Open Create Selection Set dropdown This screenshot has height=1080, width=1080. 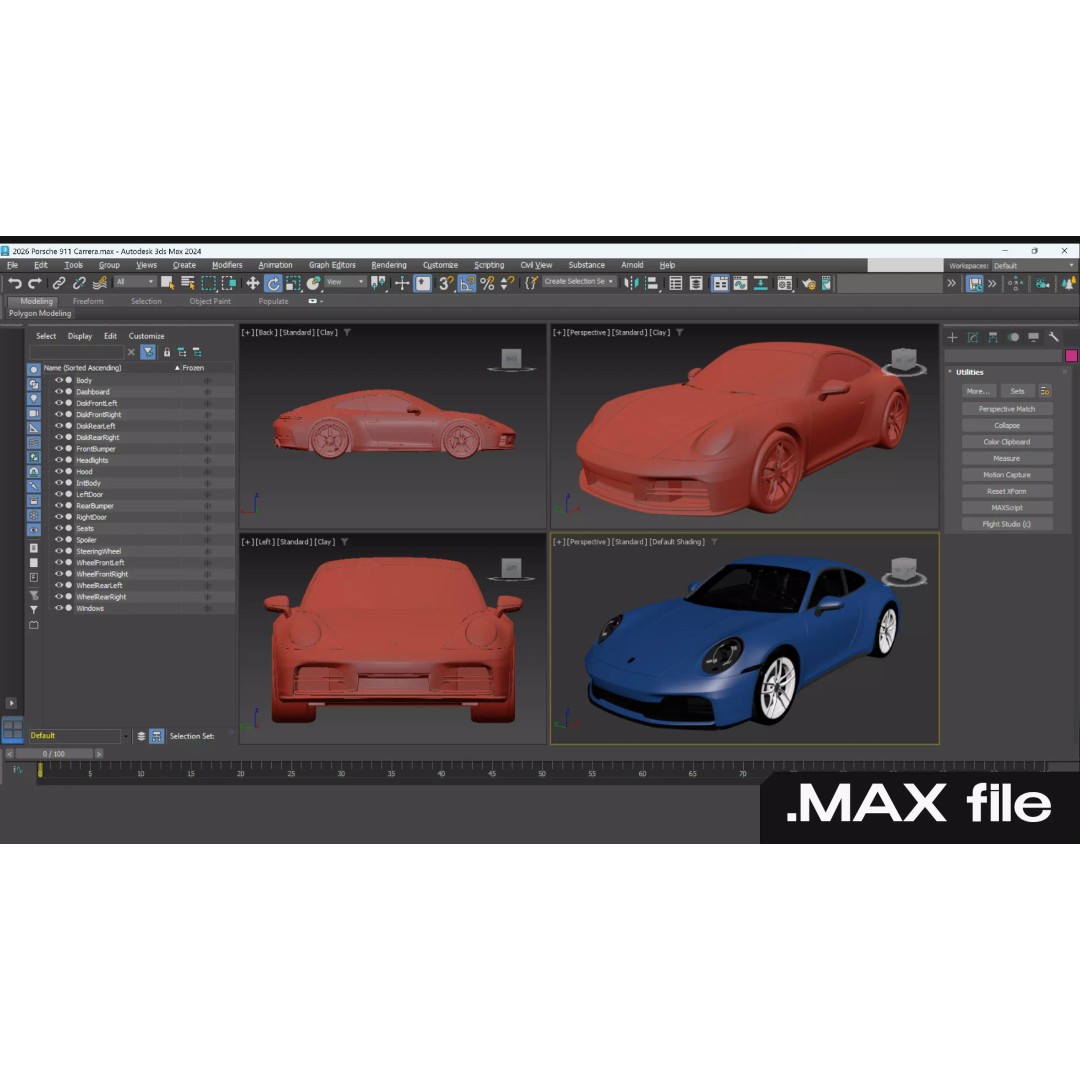pyautogui.click(x=579, y=282)
